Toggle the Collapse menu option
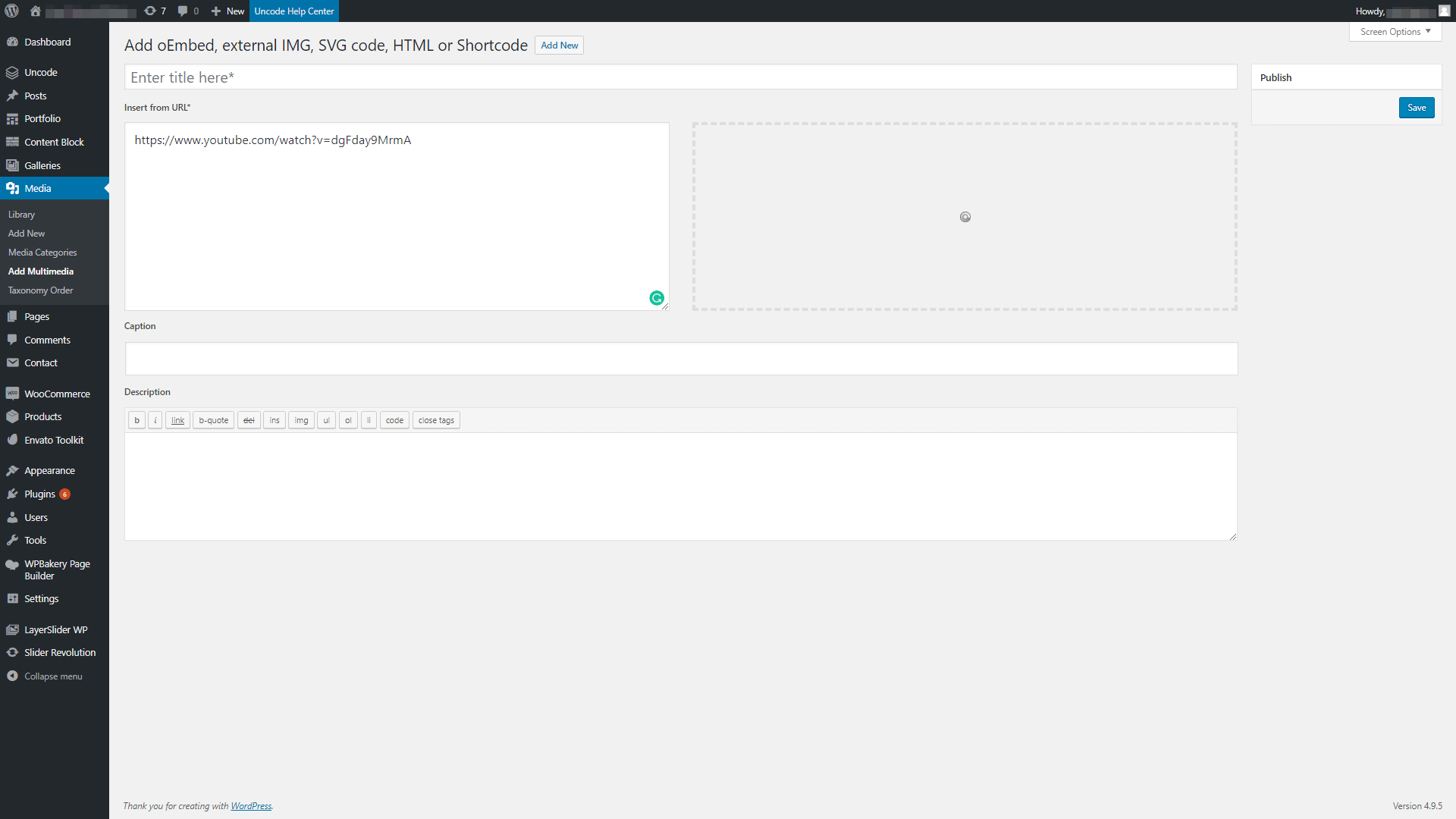The image size is (1456, 819). [54, 675]
